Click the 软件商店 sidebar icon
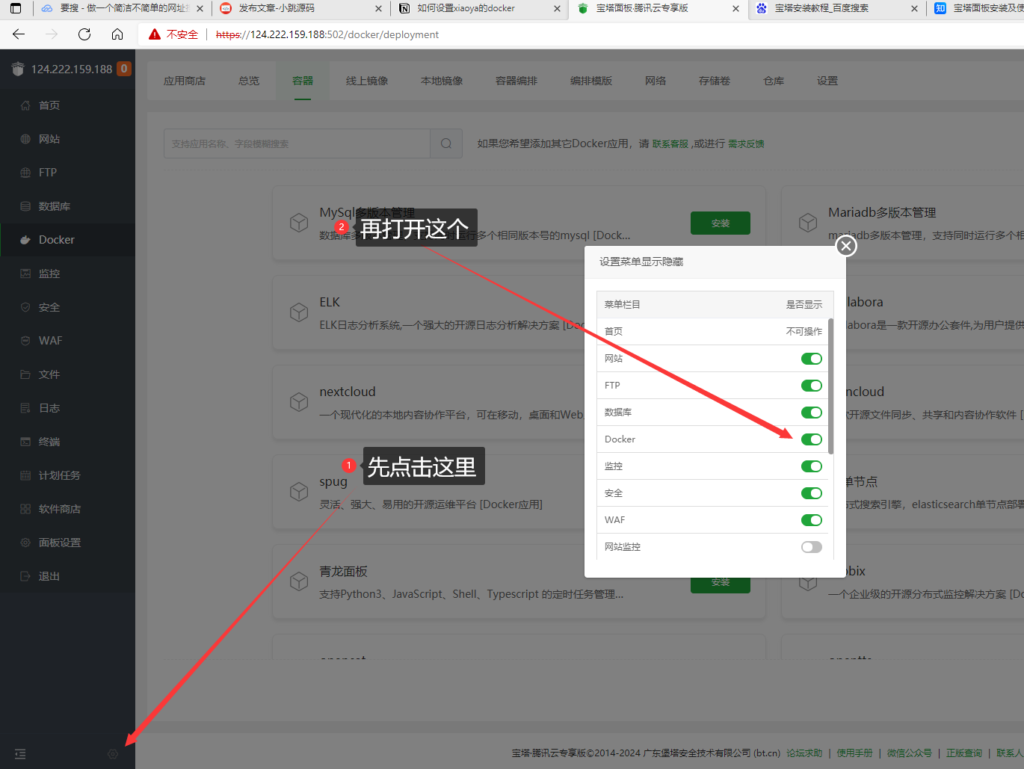Screen dimensions: 1024x769 25,509
